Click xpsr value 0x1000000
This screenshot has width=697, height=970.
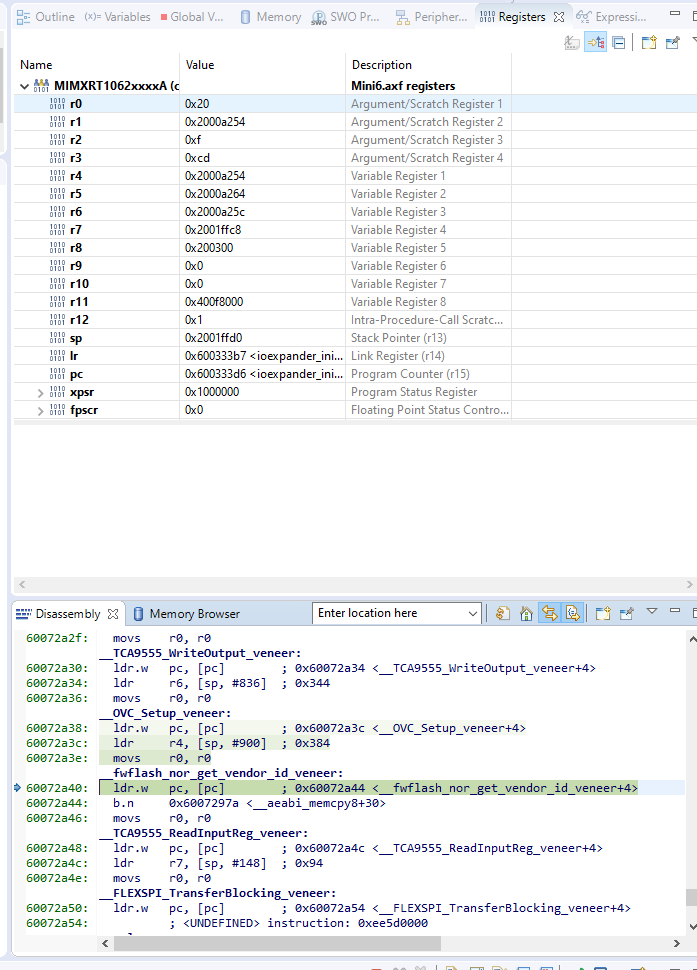click(212, 392)
